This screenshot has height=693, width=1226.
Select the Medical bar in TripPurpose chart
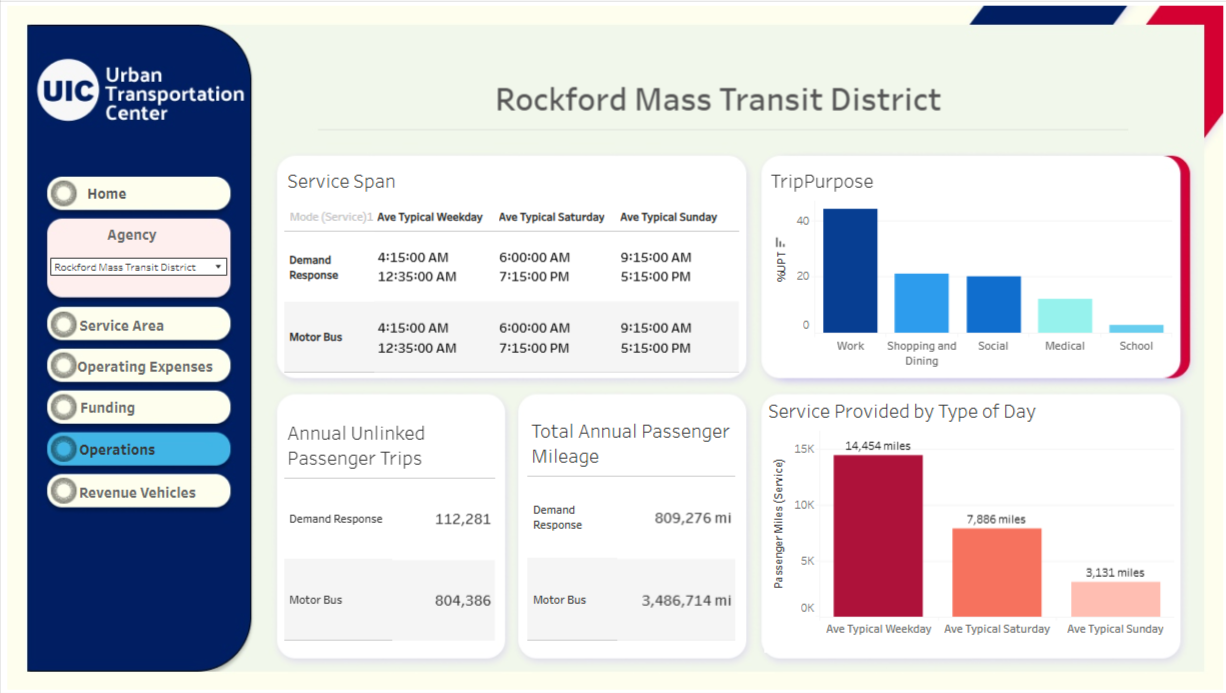coord(1064,316)
